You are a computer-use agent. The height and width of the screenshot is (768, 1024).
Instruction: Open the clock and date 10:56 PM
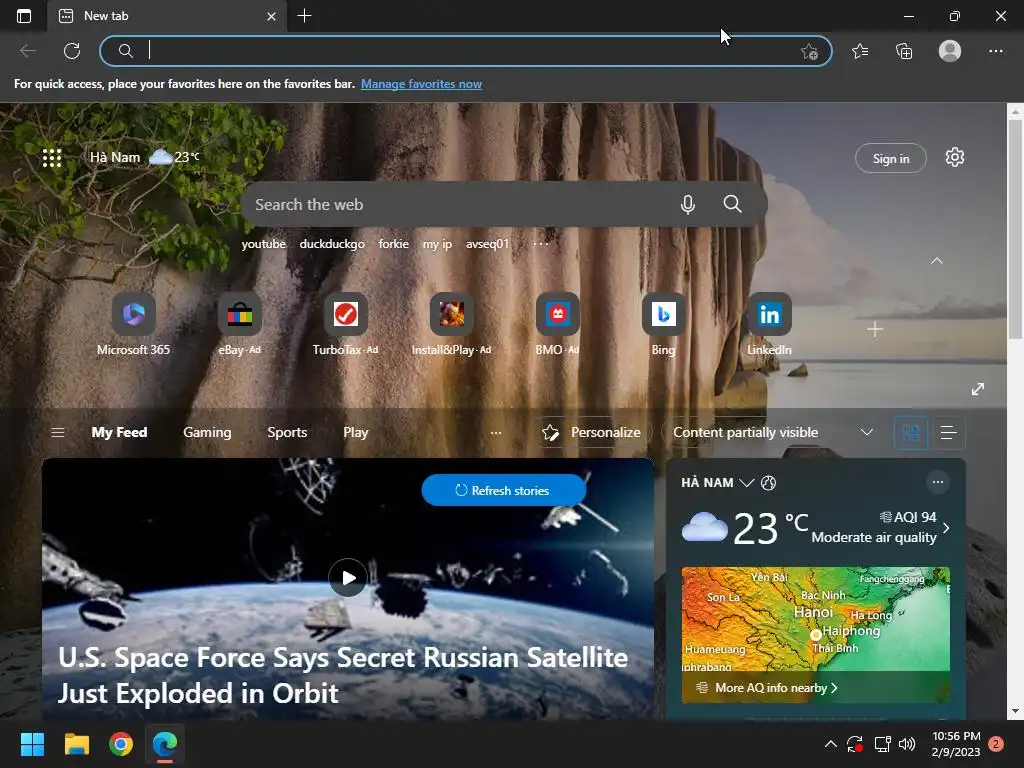[956, 744]
